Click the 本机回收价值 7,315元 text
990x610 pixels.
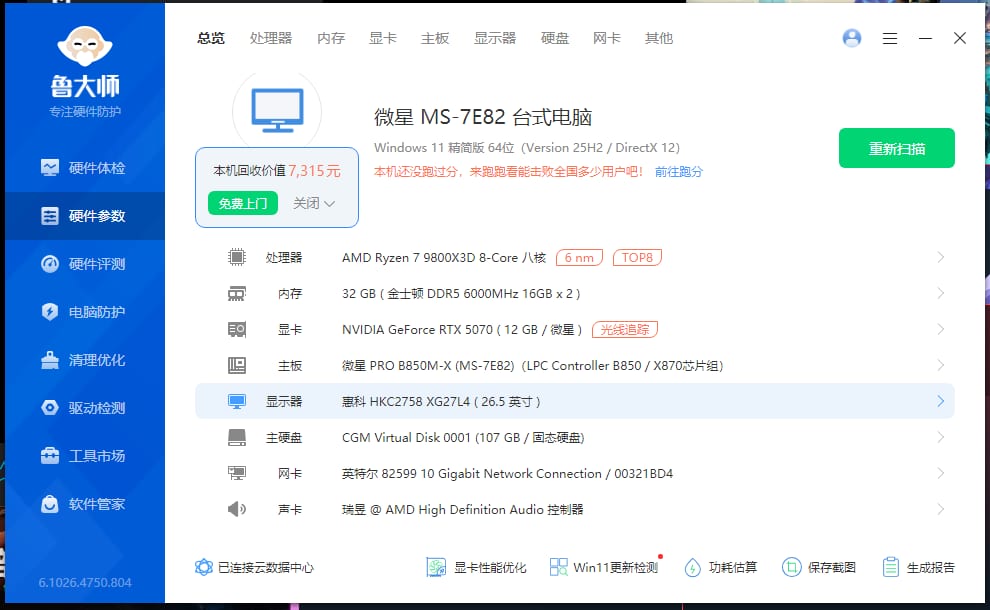pos(277,170)
